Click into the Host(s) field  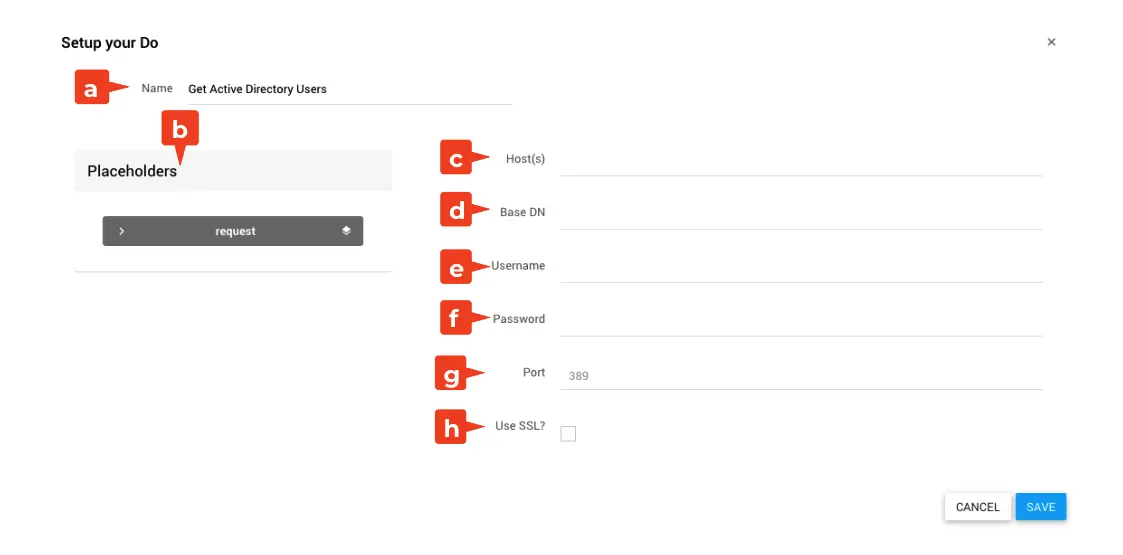click(800, 160)
